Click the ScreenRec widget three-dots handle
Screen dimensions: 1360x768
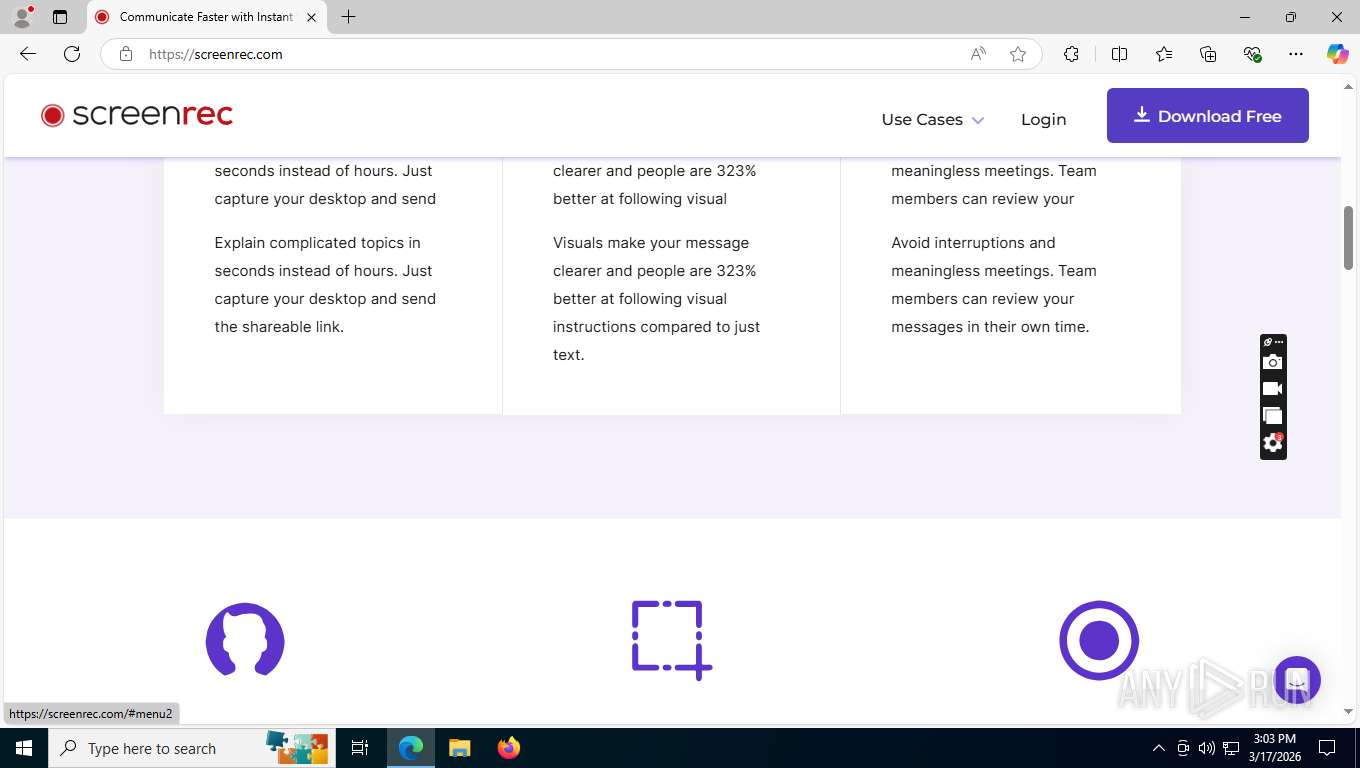tap(1278, 342)
